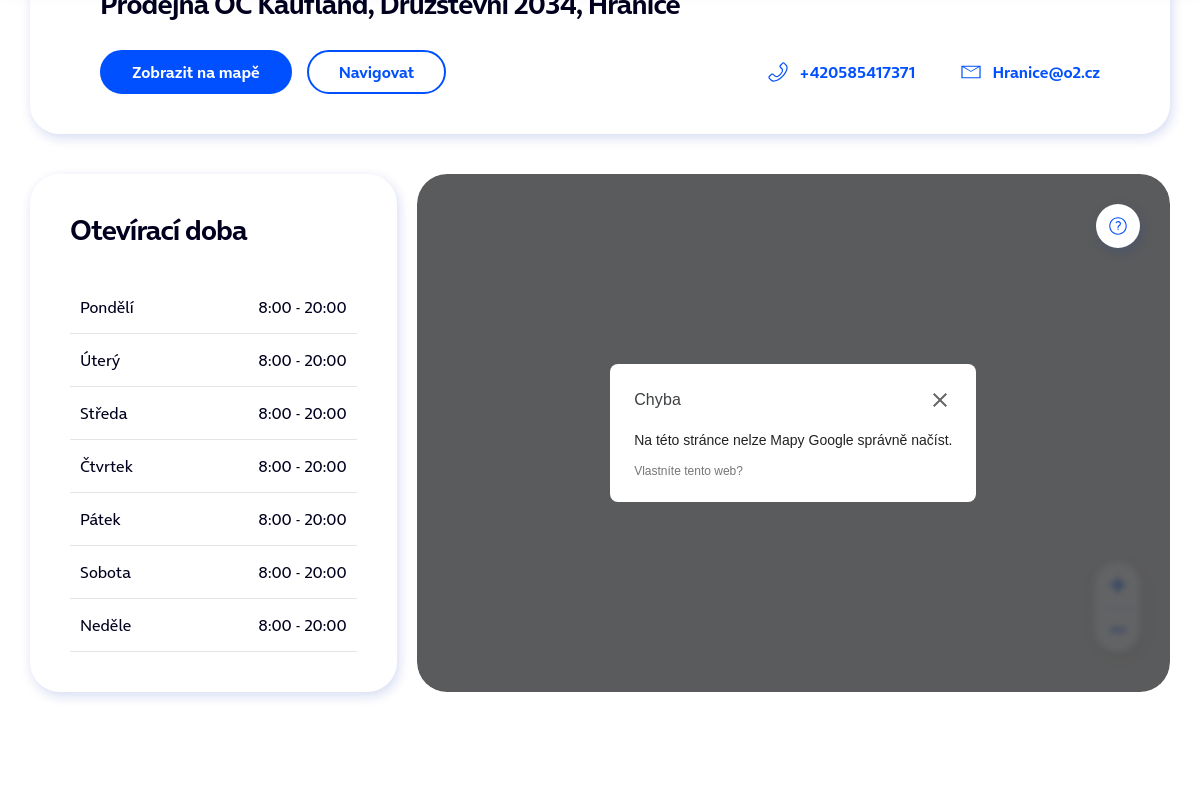
Task: Select the Otevírací doba heading
Action: [x=158, y=230]
